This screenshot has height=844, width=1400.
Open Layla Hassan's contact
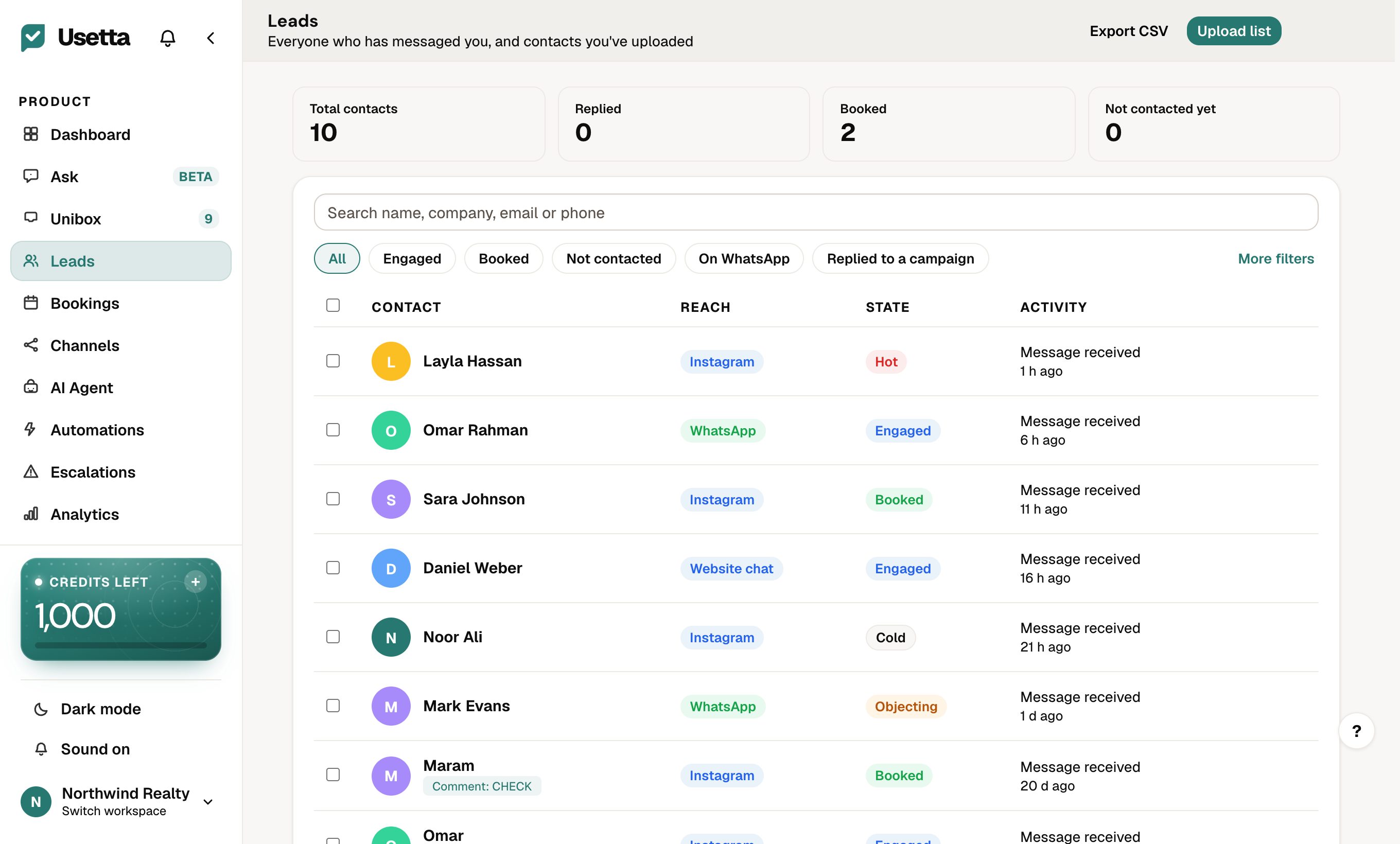coord(472,361)
